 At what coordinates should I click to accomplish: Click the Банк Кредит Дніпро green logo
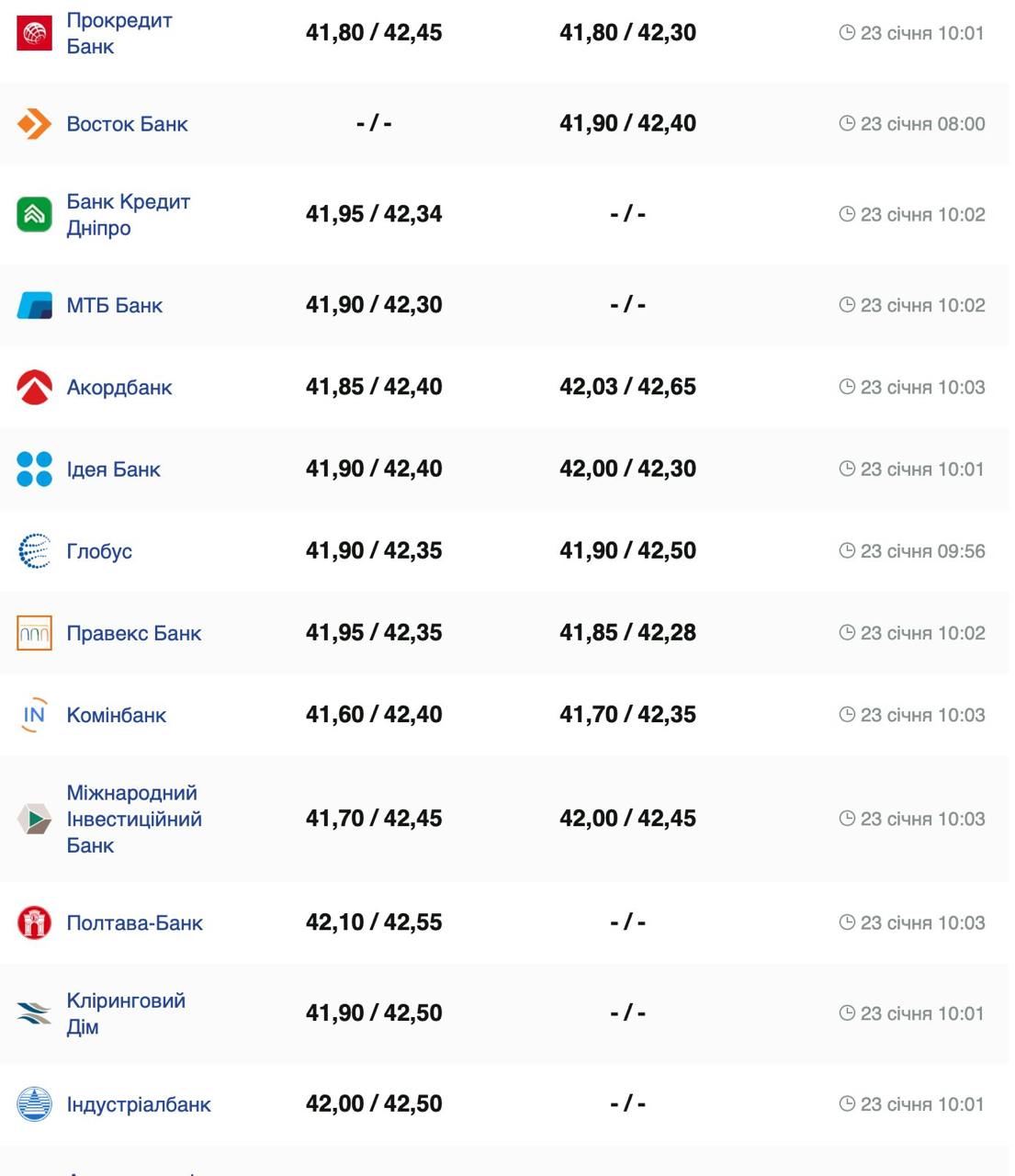point(35,215)
